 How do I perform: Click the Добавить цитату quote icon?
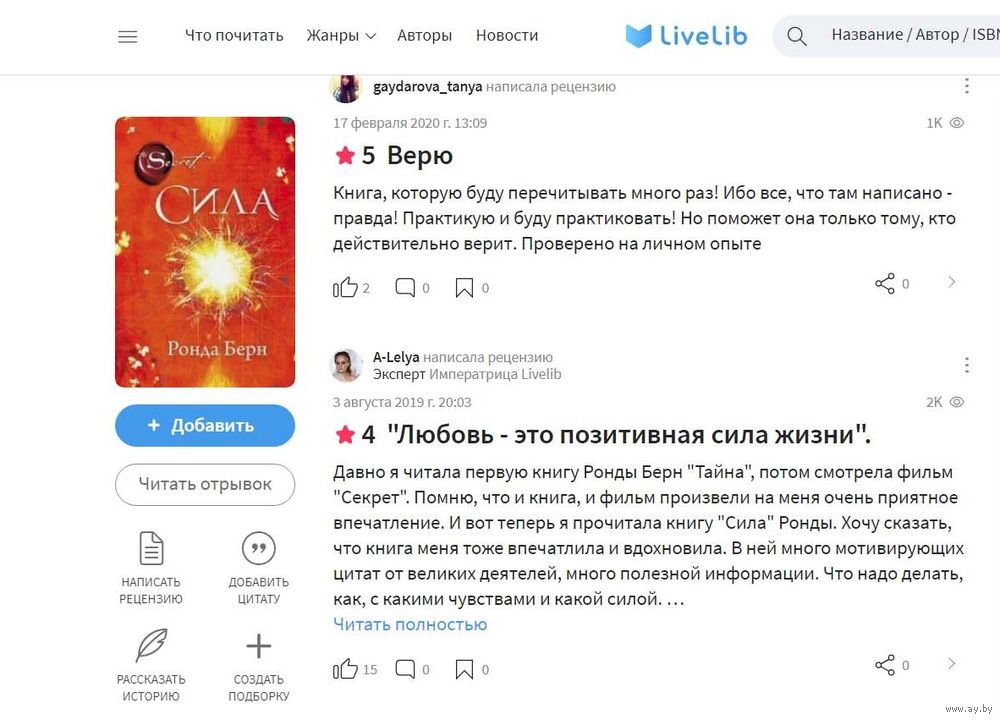pyautogui.click(x=258, y=548)
